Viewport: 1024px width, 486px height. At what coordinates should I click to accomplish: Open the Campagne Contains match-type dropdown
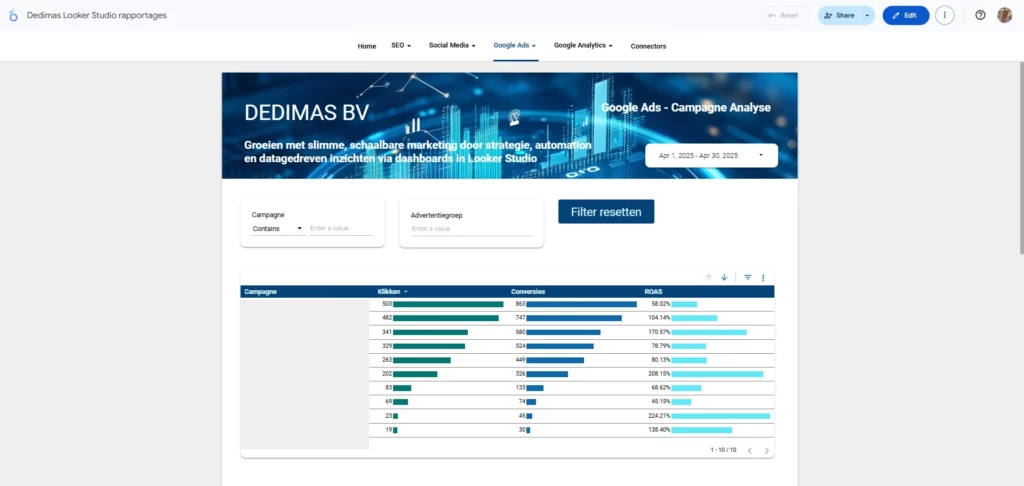(x=278, y=229)
